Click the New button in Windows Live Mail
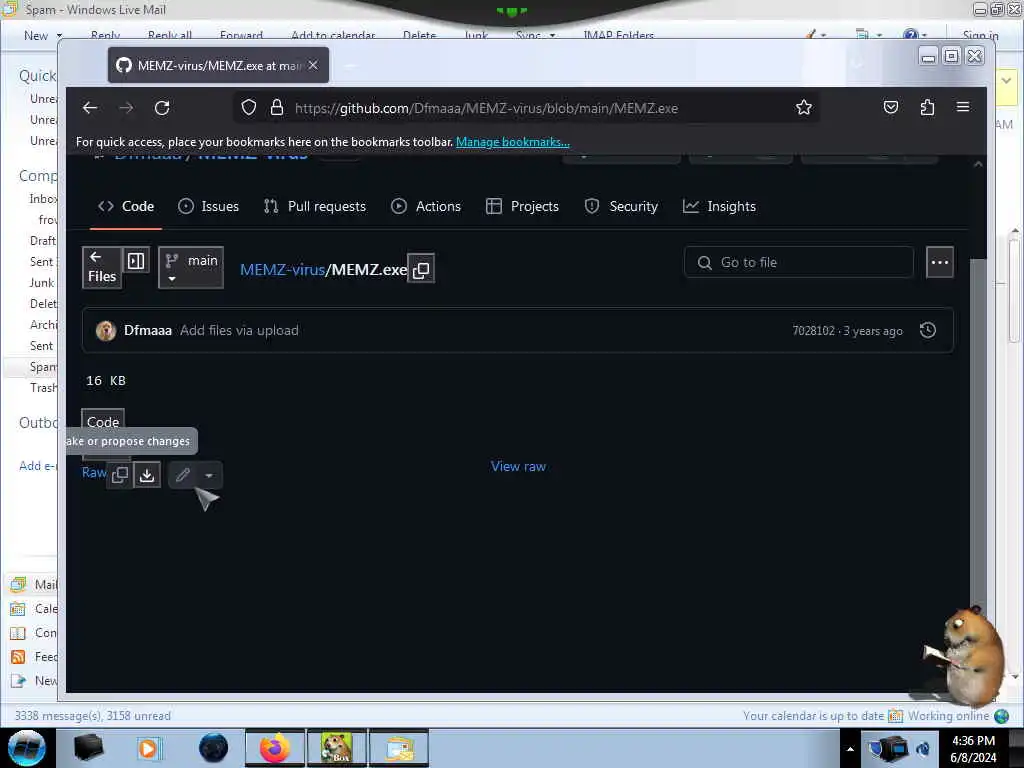This screenshot has height=768, width=1024. pyautogui.click(x=36, y=36)
